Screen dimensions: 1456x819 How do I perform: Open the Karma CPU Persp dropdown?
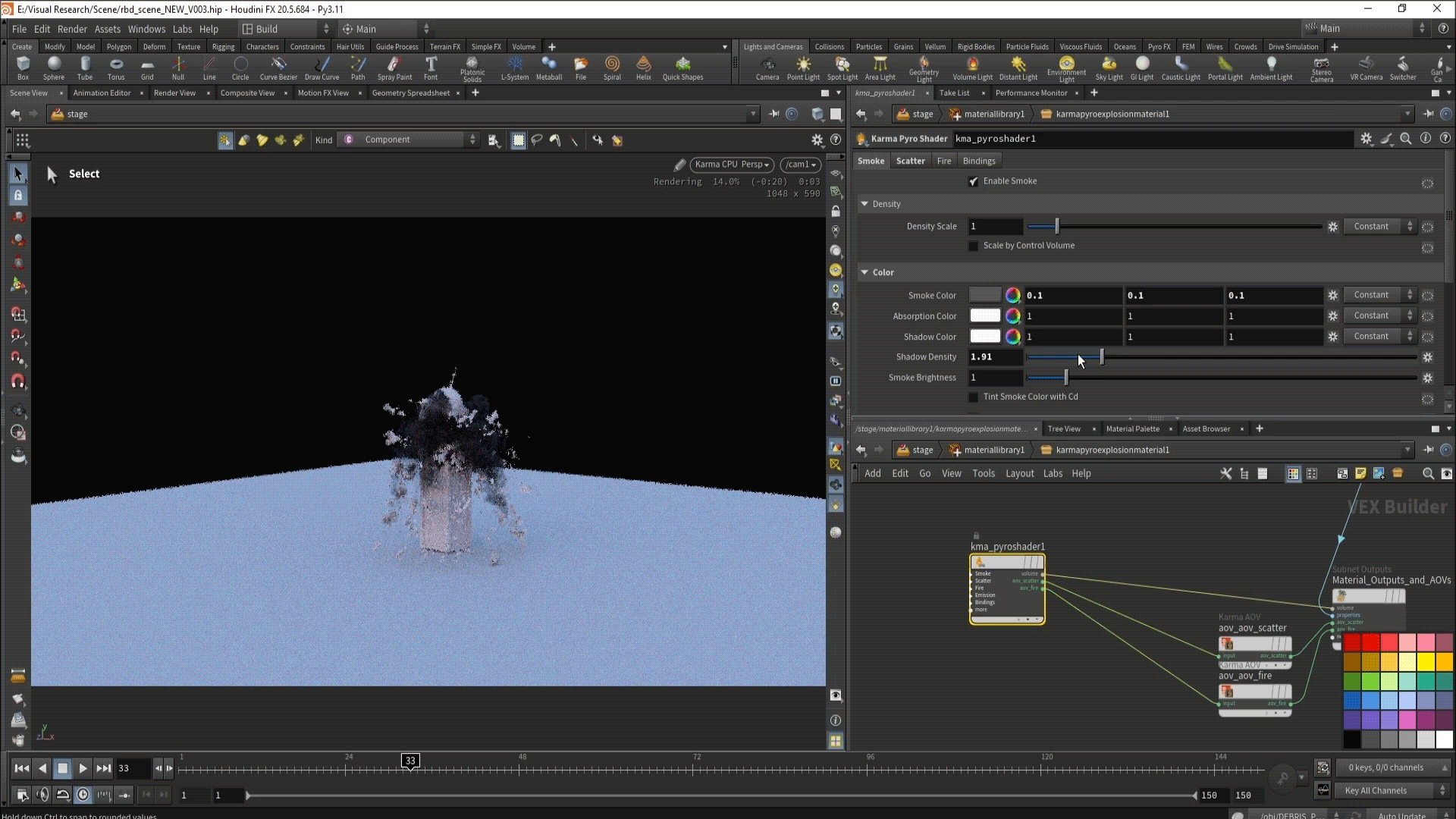click(x=732, y=165)
